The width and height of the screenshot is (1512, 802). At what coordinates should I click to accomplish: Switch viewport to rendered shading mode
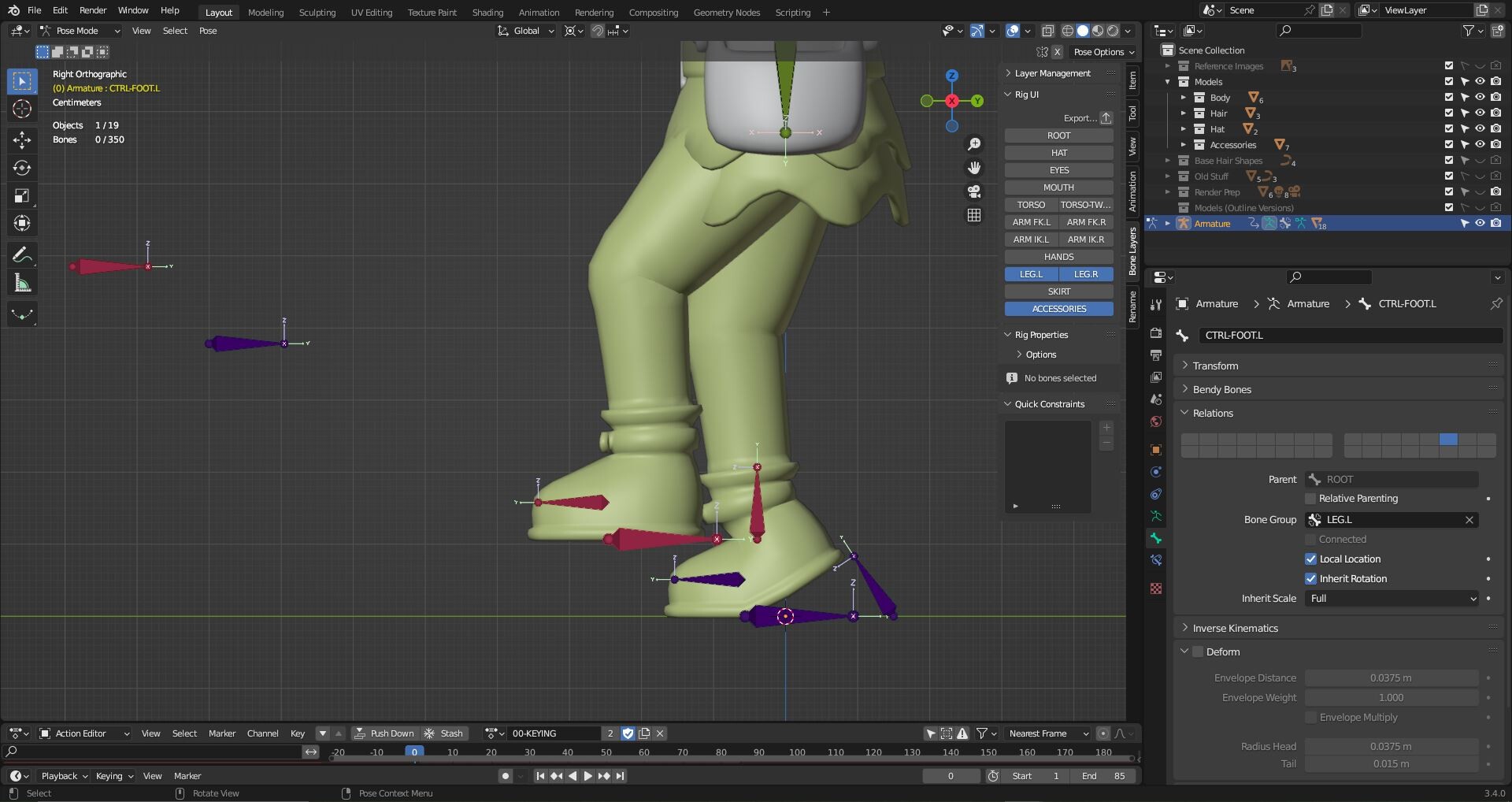1112,31
